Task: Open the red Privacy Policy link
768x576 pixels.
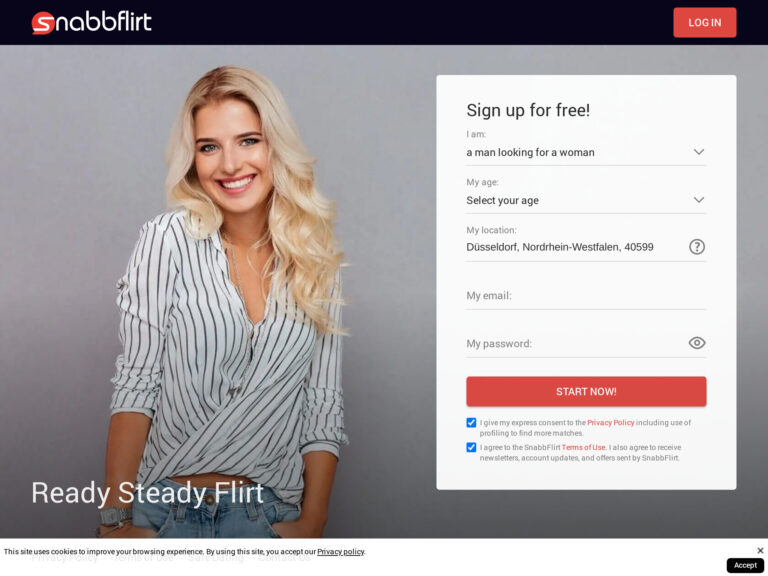Action: click(610, 422)
